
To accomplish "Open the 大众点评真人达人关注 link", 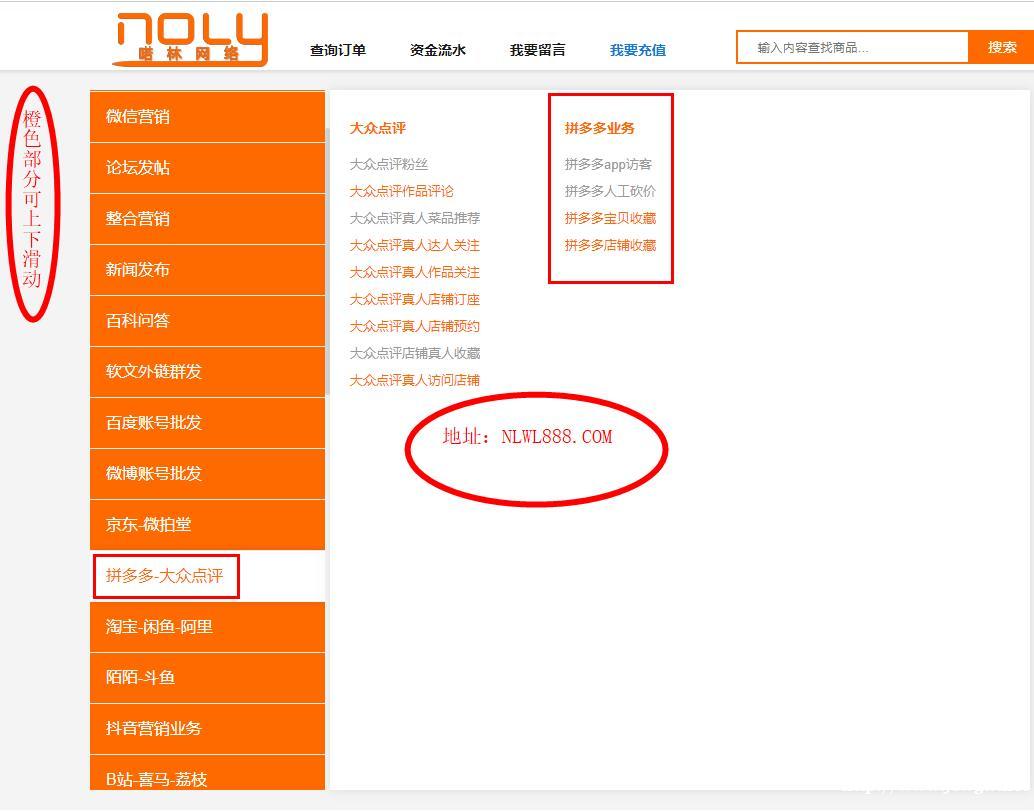I will point(415,245).
